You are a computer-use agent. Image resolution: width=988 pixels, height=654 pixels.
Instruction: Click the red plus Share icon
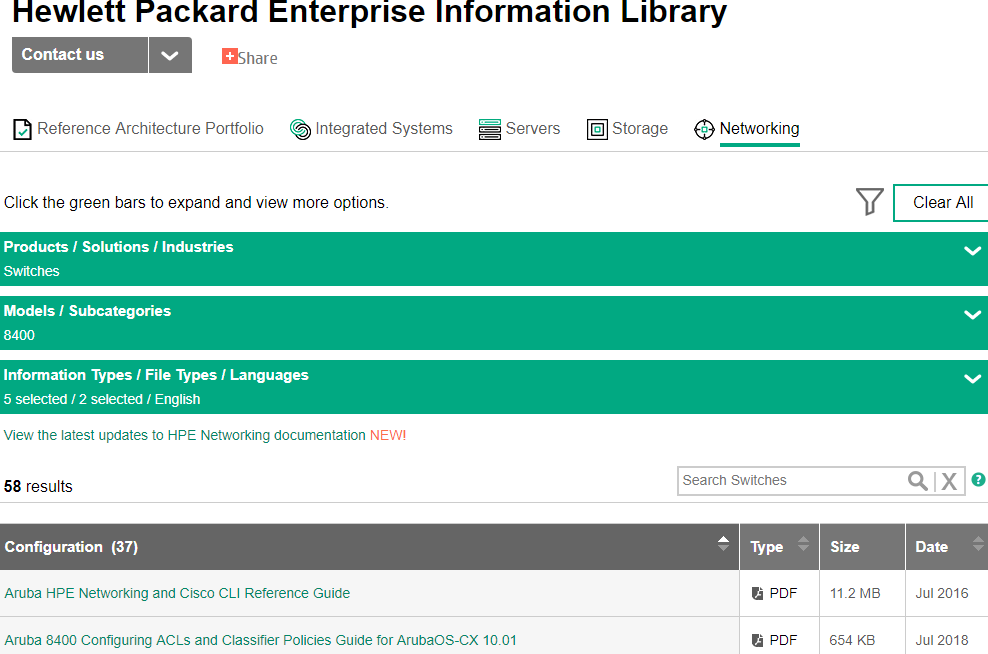point(229,56)
